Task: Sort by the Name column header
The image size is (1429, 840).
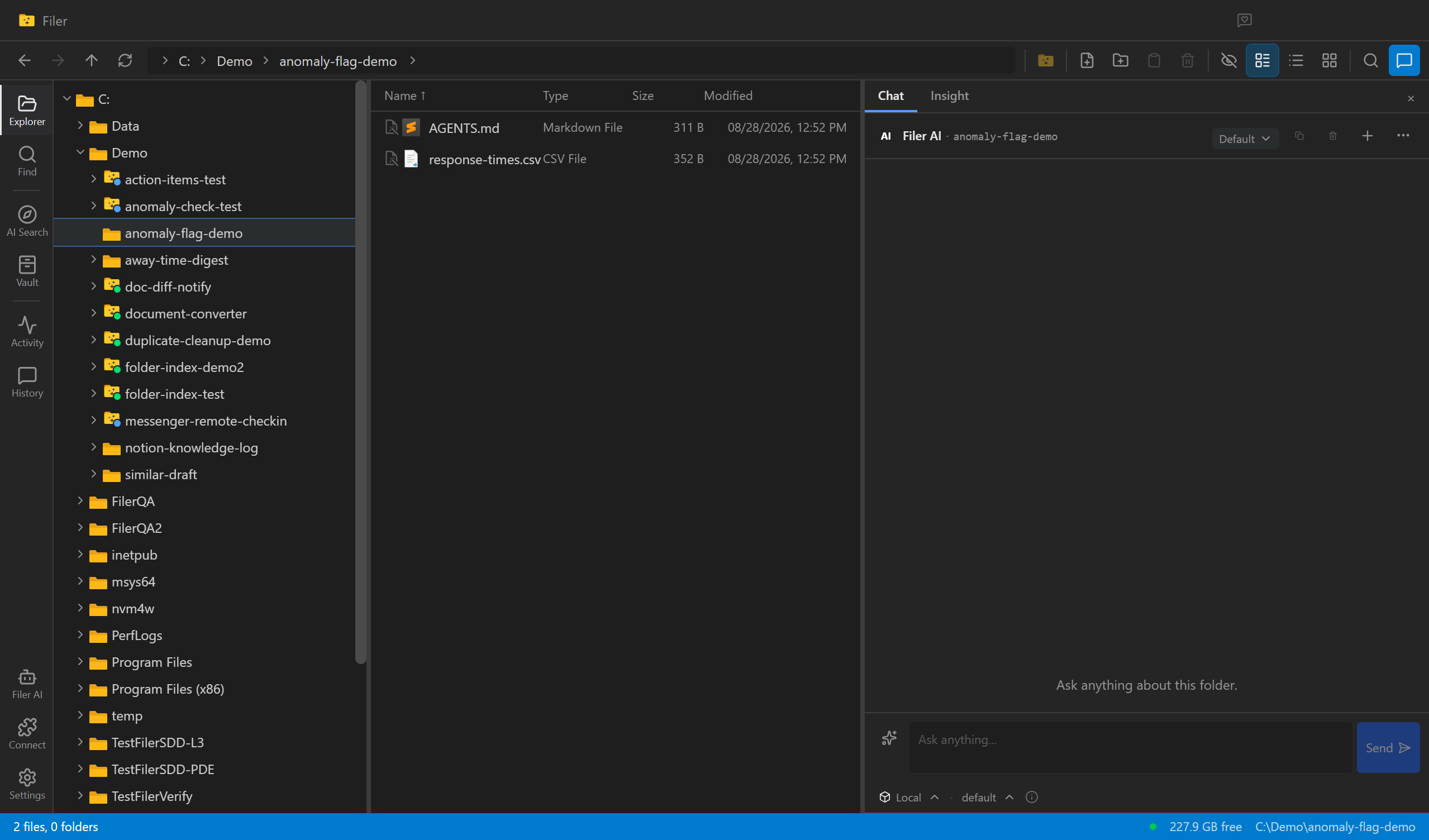Action: pos(404,96)
